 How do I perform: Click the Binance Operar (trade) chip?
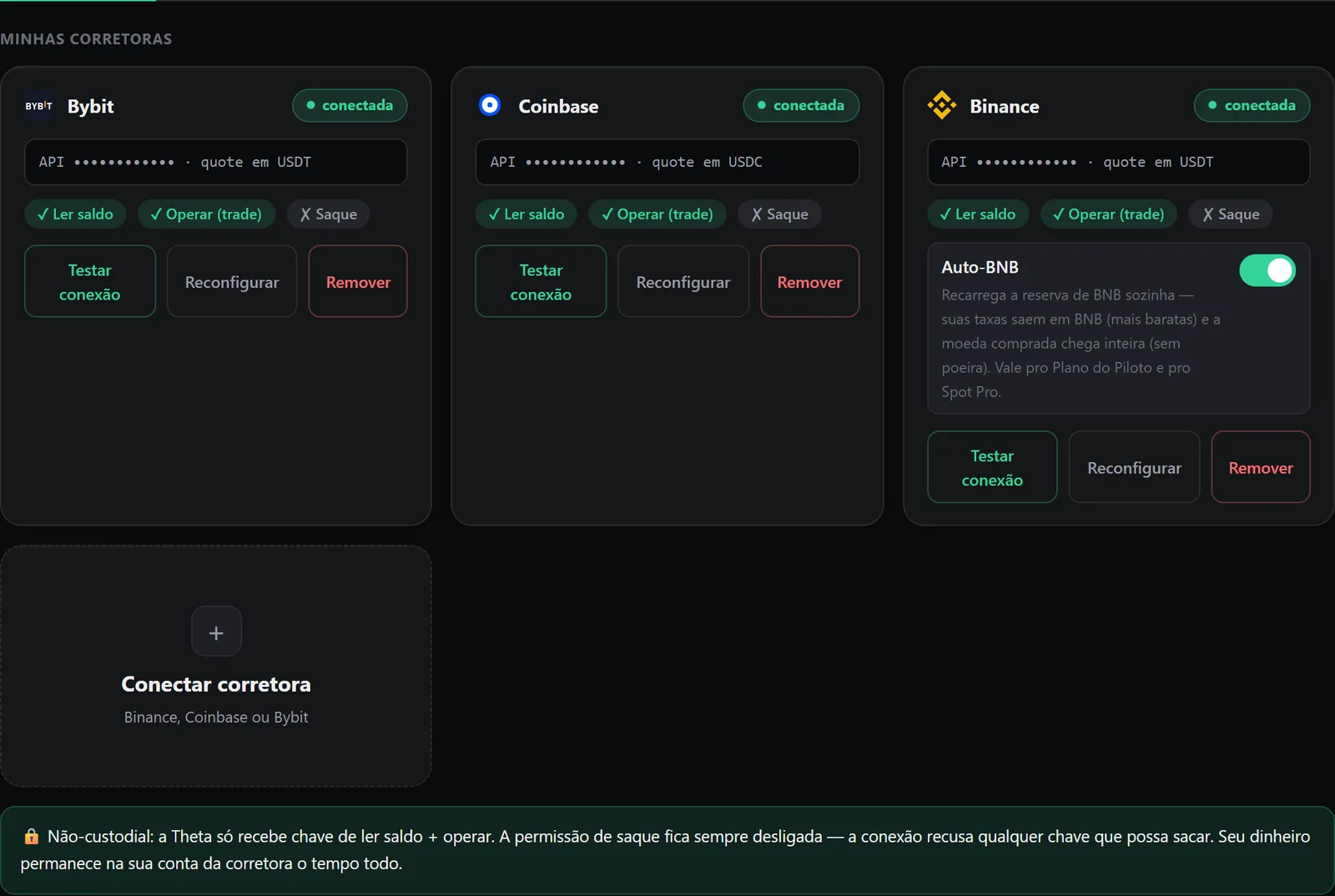click(1109, 214)
